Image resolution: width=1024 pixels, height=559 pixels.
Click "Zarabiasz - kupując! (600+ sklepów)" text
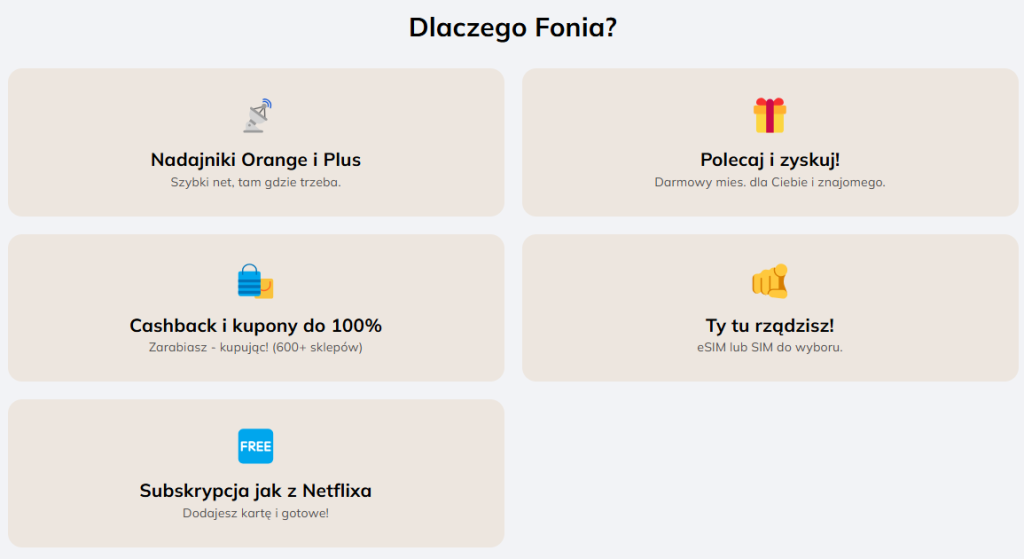[256, 348]
